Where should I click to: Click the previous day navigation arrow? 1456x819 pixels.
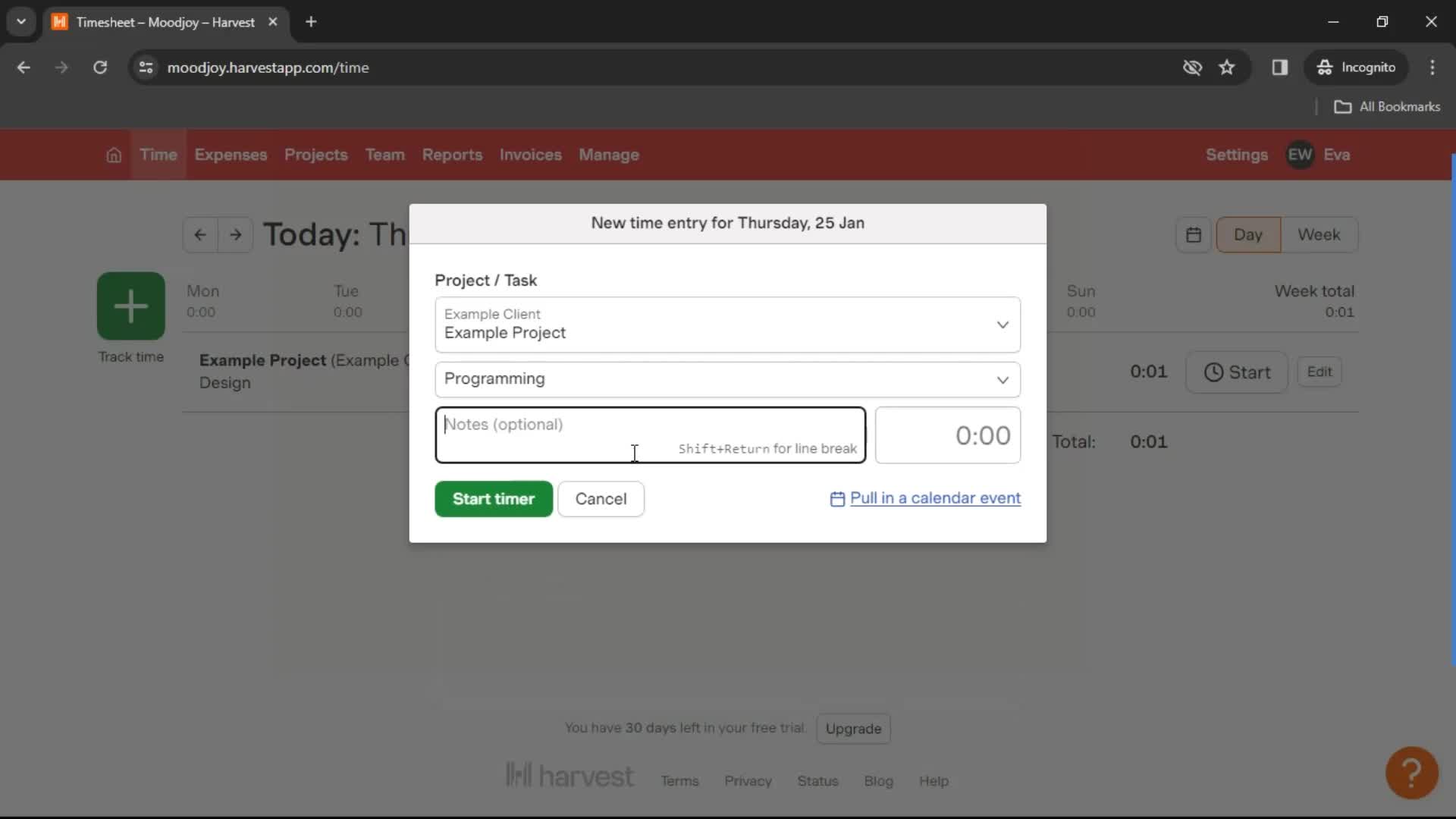click(x=200, y=234)
